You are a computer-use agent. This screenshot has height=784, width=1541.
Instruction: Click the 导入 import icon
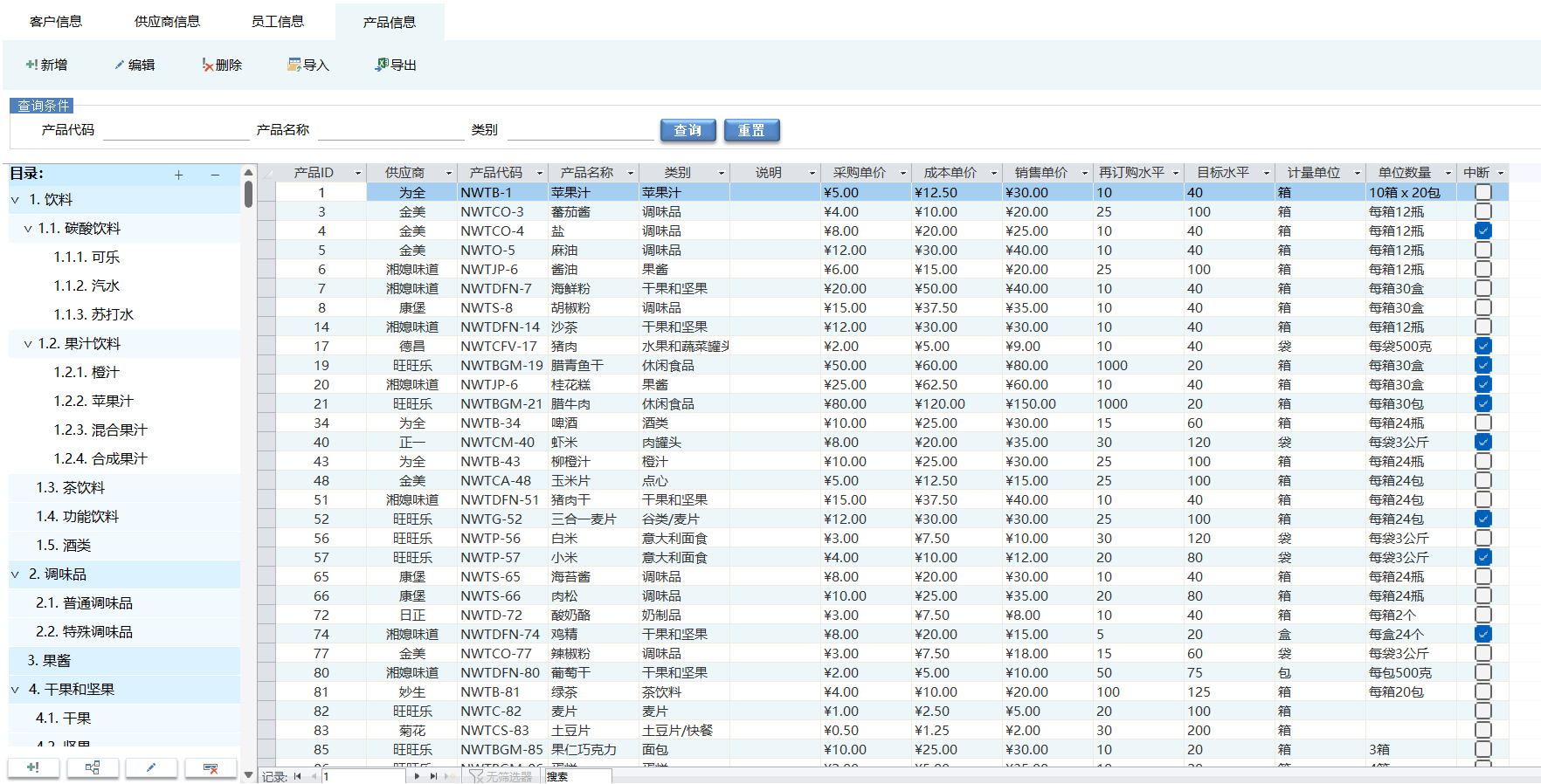point(294,65)
